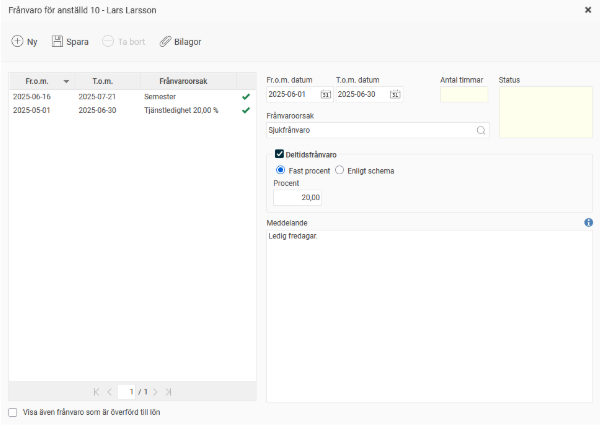Select the Enligt schema radio button

340,170
